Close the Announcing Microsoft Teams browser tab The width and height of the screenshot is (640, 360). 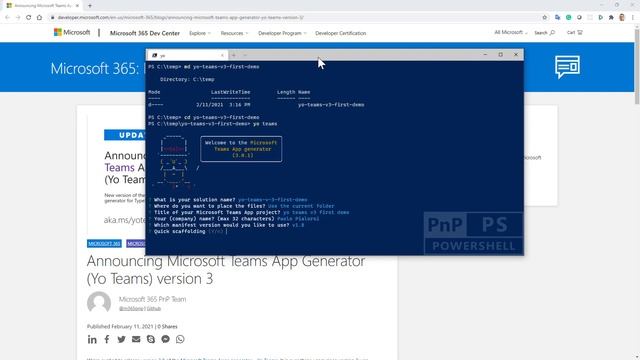[77, 6]
